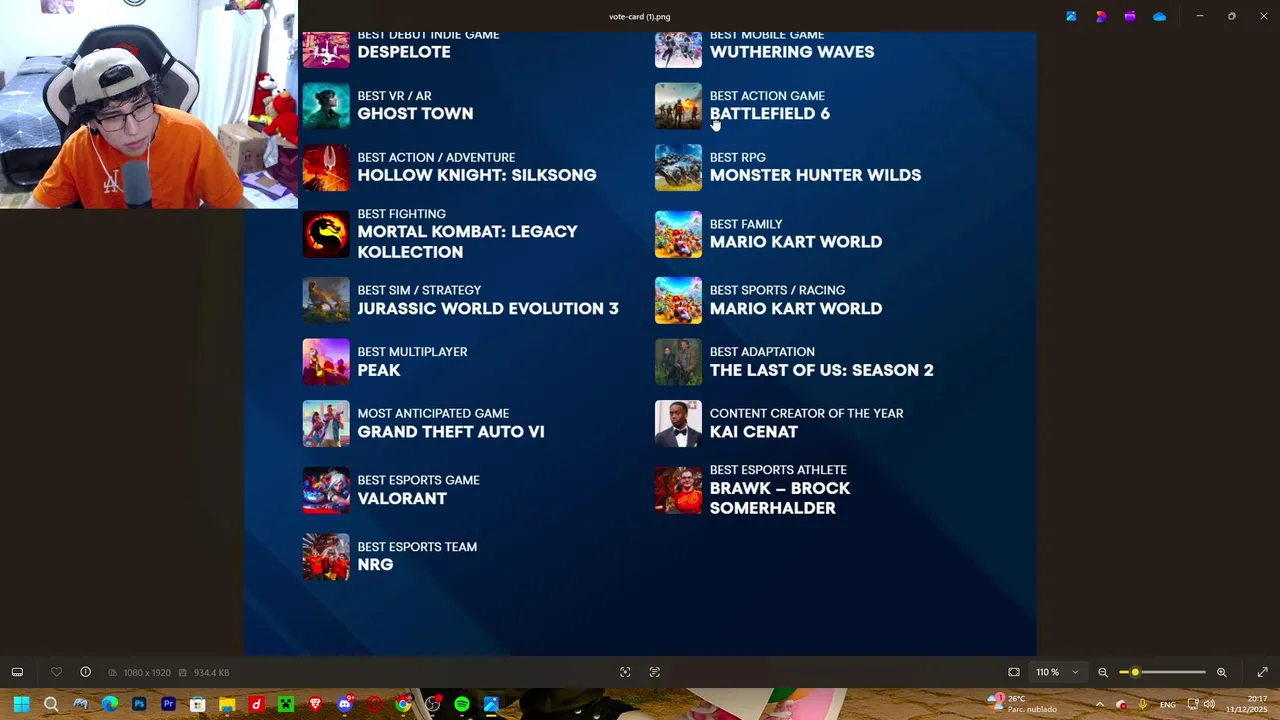Click the text 'HOLLOW KNIGHT: SILKSONG'
1280x720 pixels.
[477, 175]
